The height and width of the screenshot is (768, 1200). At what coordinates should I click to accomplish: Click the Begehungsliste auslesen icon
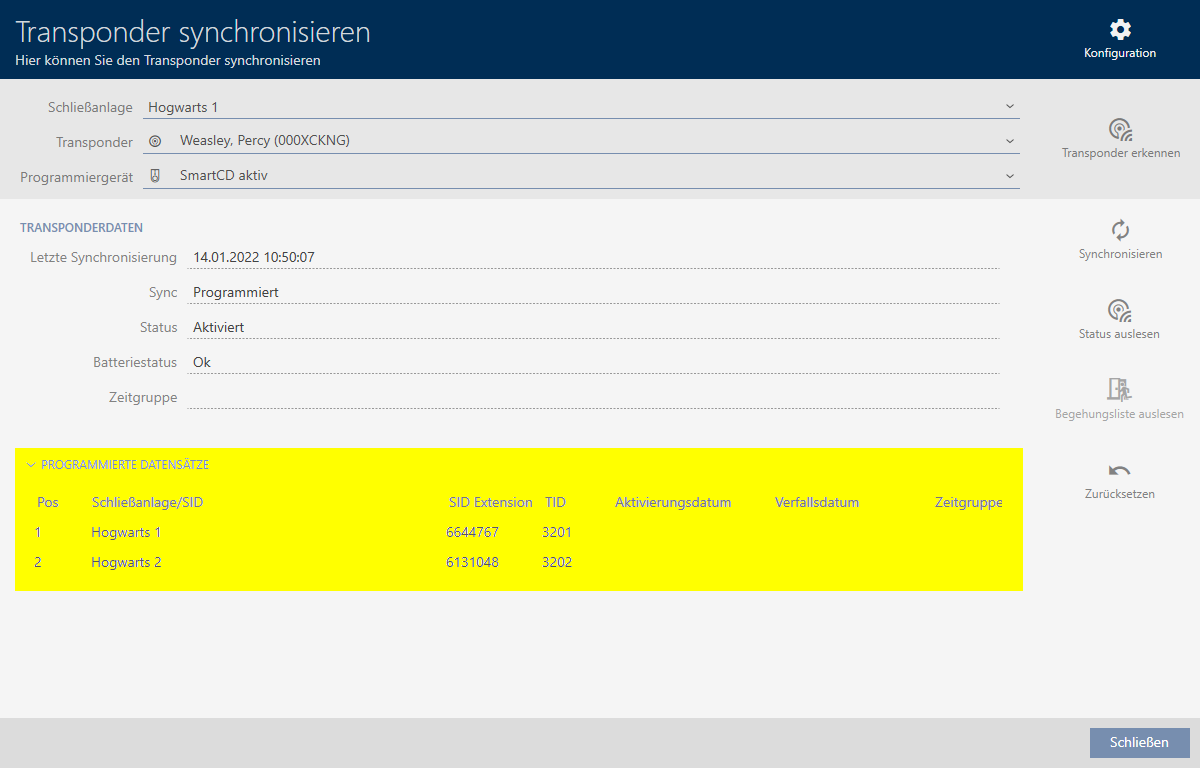(x=1119, y=389)
